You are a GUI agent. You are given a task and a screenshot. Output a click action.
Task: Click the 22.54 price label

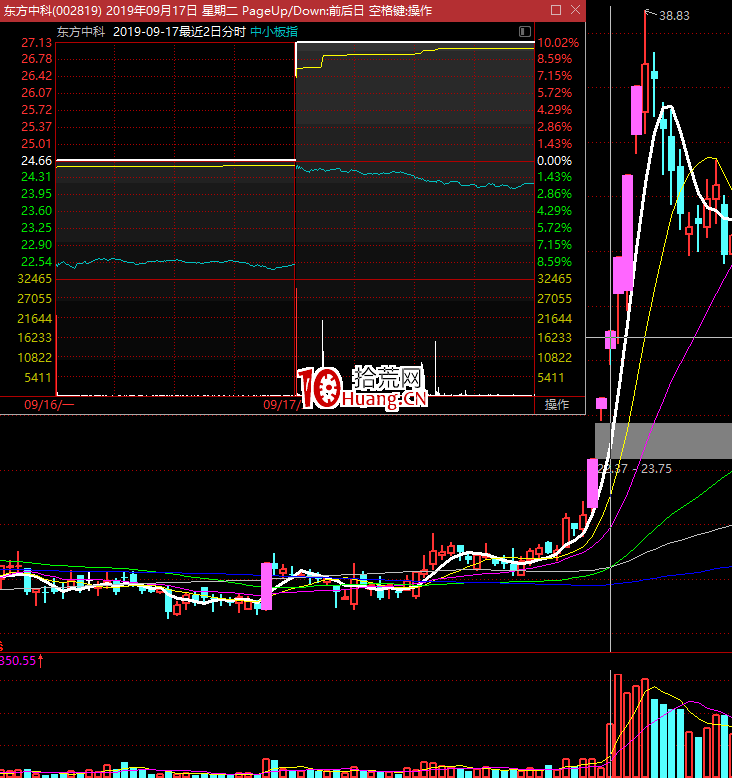[36, 261]
